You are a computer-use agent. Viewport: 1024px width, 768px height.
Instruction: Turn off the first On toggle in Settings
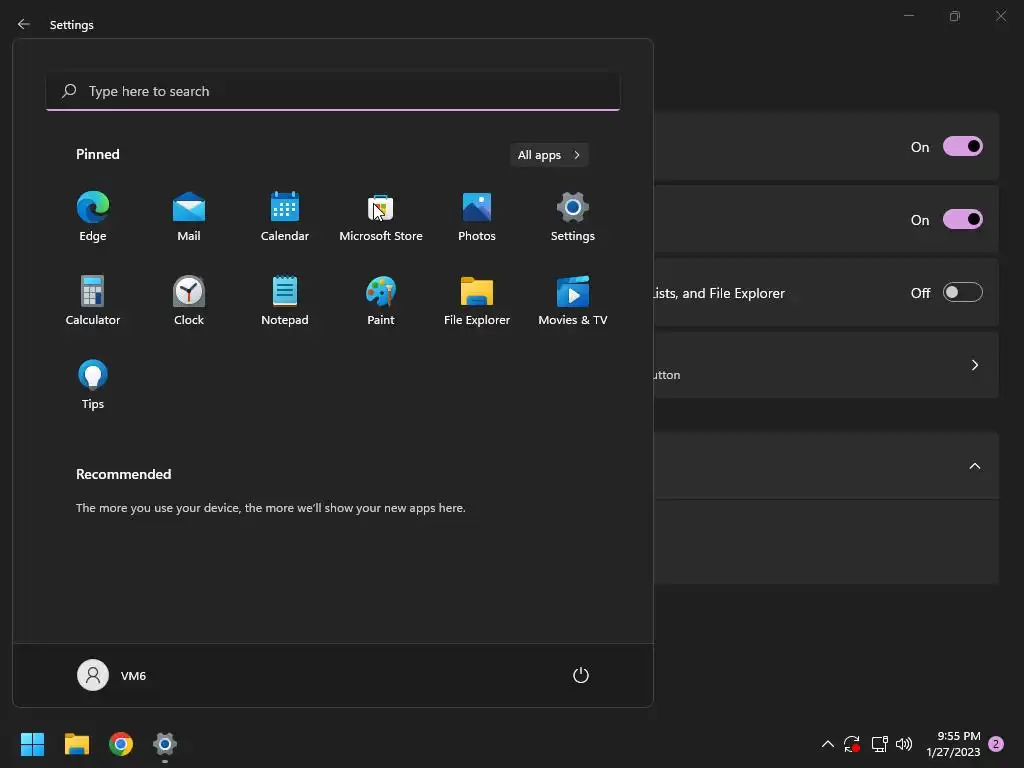(x=963, y=146)
